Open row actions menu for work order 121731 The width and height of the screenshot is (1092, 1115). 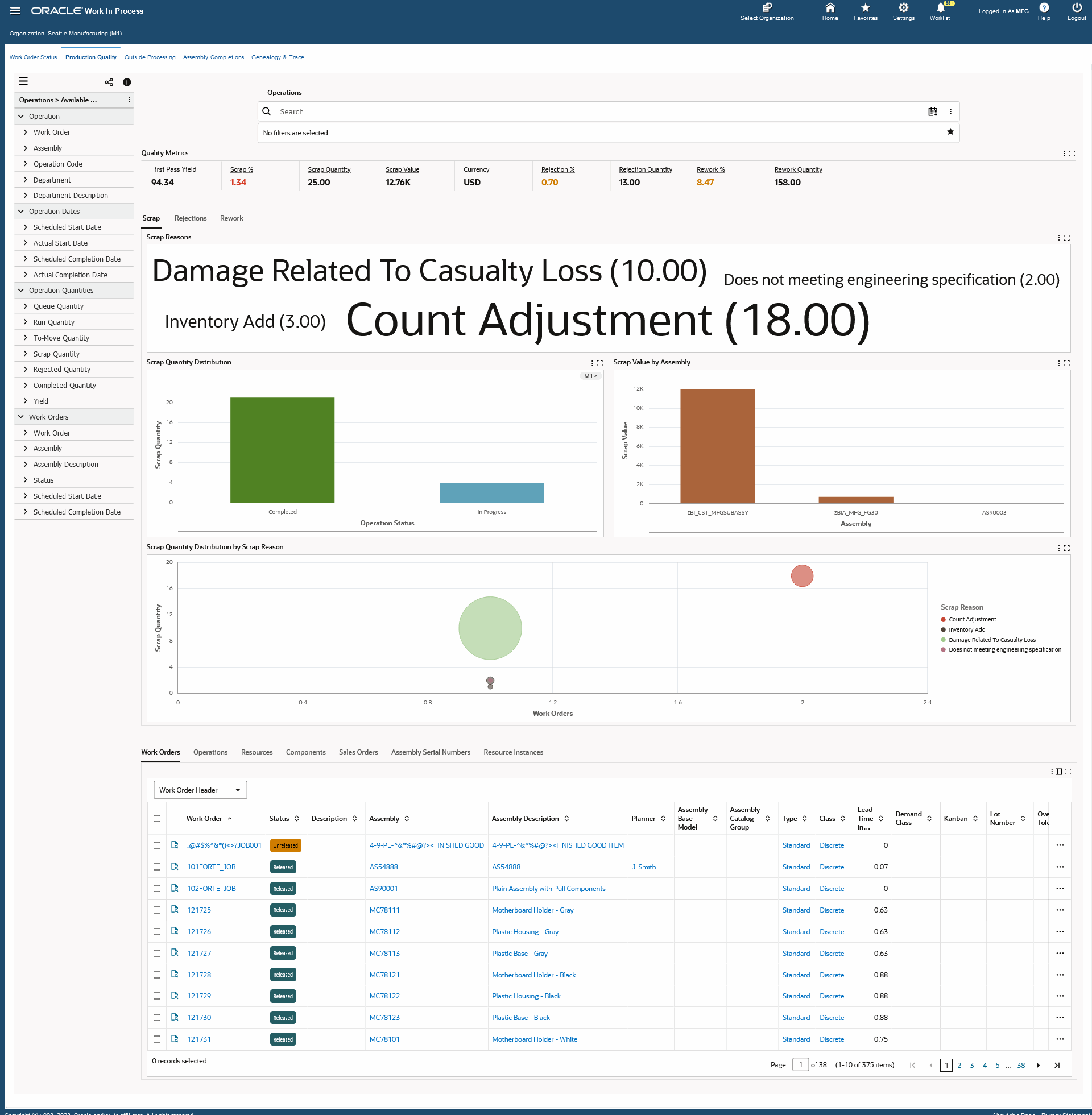pyautogui.click(x=1060, y=1039)
